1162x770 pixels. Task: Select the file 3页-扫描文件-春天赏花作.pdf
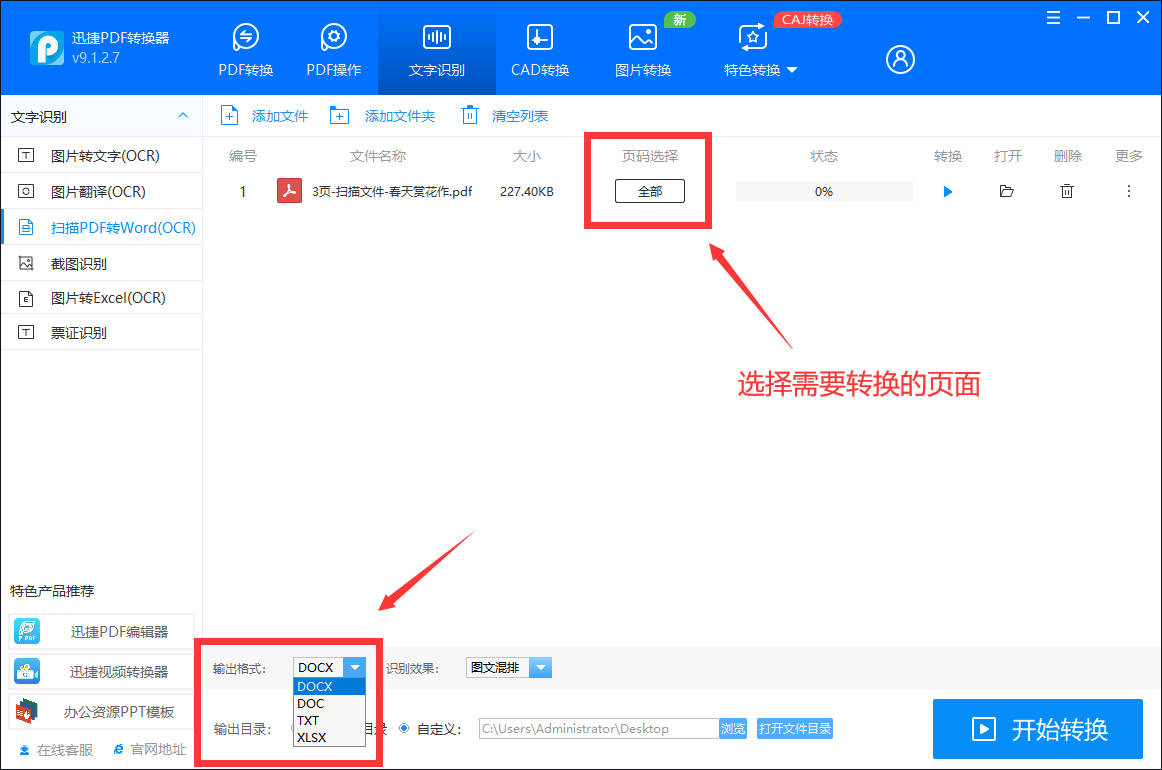(392, 191)
